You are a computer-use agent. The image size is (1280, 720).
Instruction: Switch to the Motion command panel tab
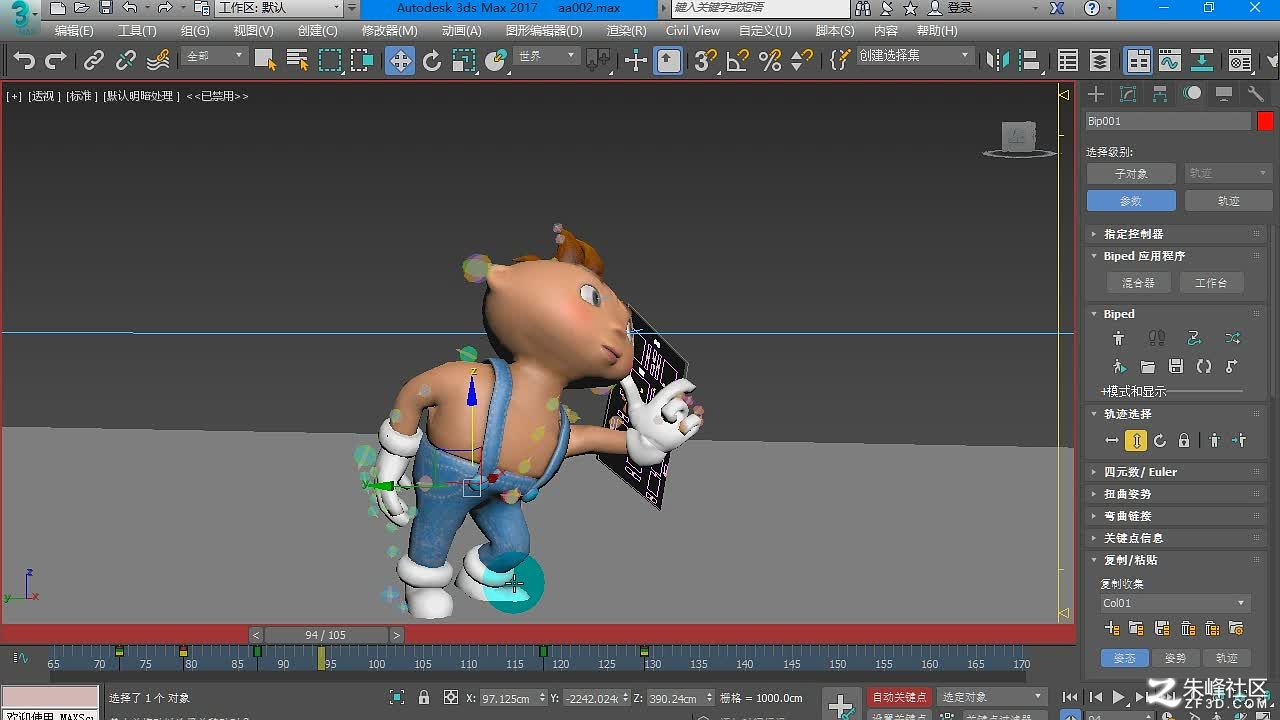pyautogui.click(x=1192, y=94)
